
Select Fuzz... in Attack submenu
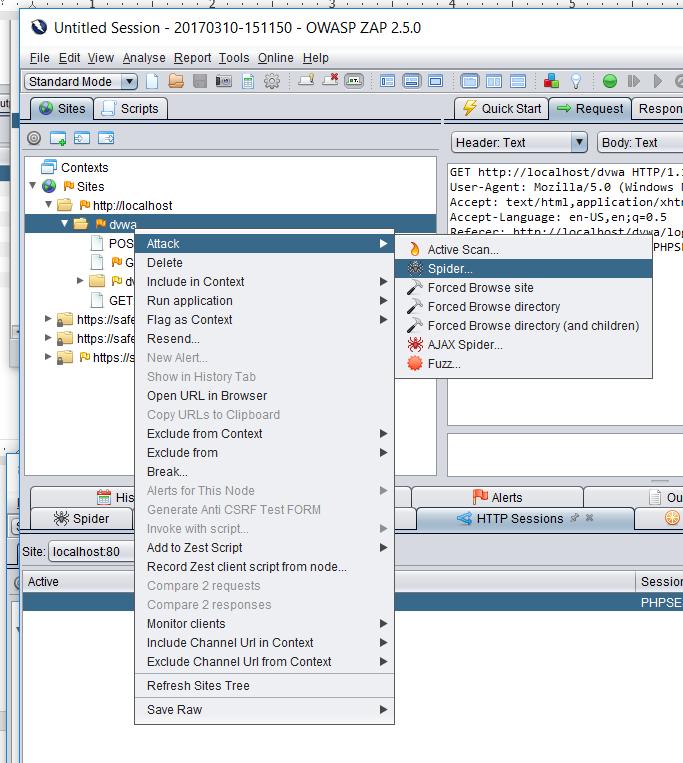click(x=523, y=363)
